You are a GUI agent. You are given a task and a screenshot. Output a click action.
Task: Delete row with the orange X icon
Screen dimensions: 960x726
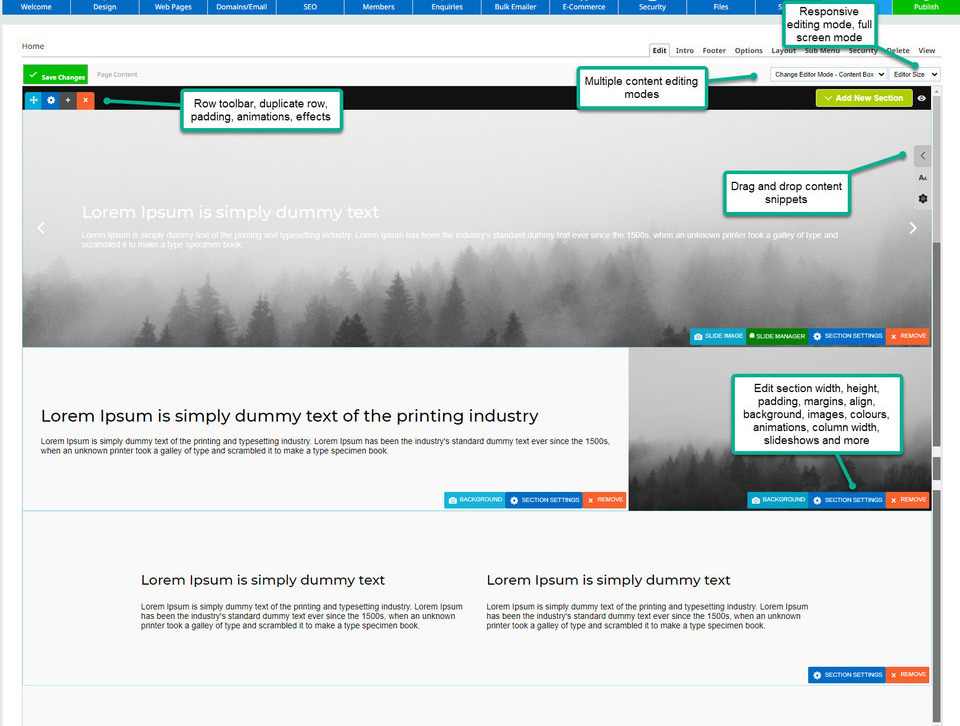[x=86, y=100]
